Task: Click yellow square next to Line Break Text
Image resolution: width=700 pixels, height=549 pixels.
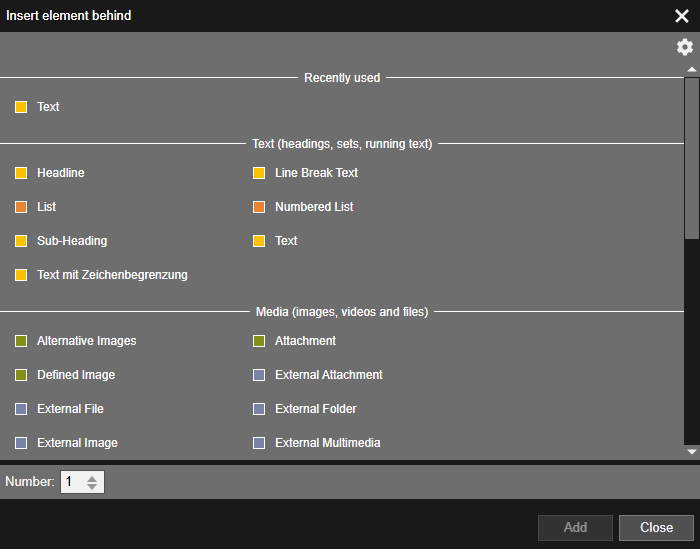Action: pyautogui.click(x=259, y=173)
